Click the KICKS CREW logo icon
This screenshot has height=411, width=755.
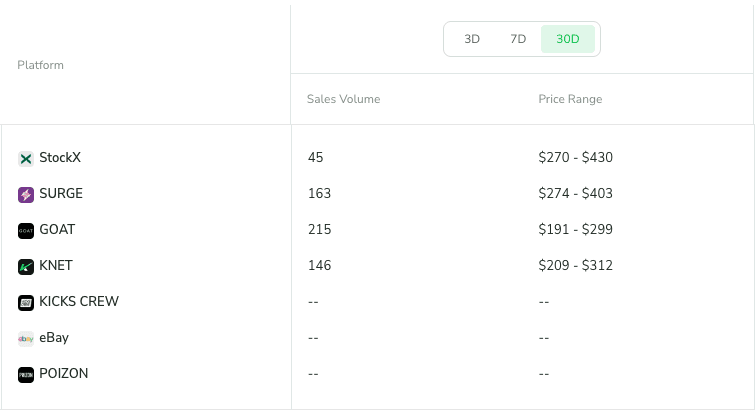(x=26, y=302)
